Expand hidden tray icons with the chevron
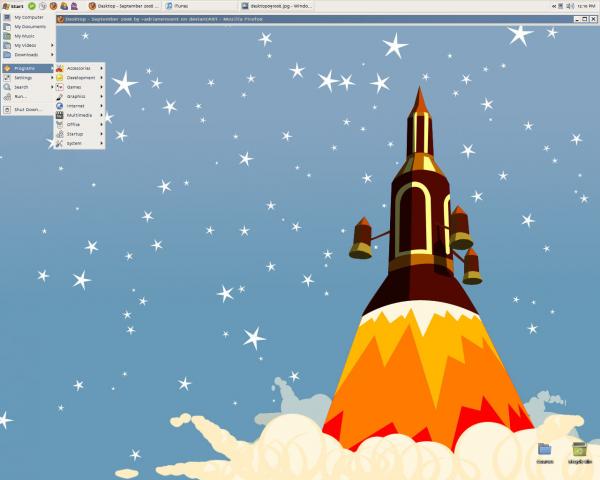The image size is (600, 480). coord(554,6)
